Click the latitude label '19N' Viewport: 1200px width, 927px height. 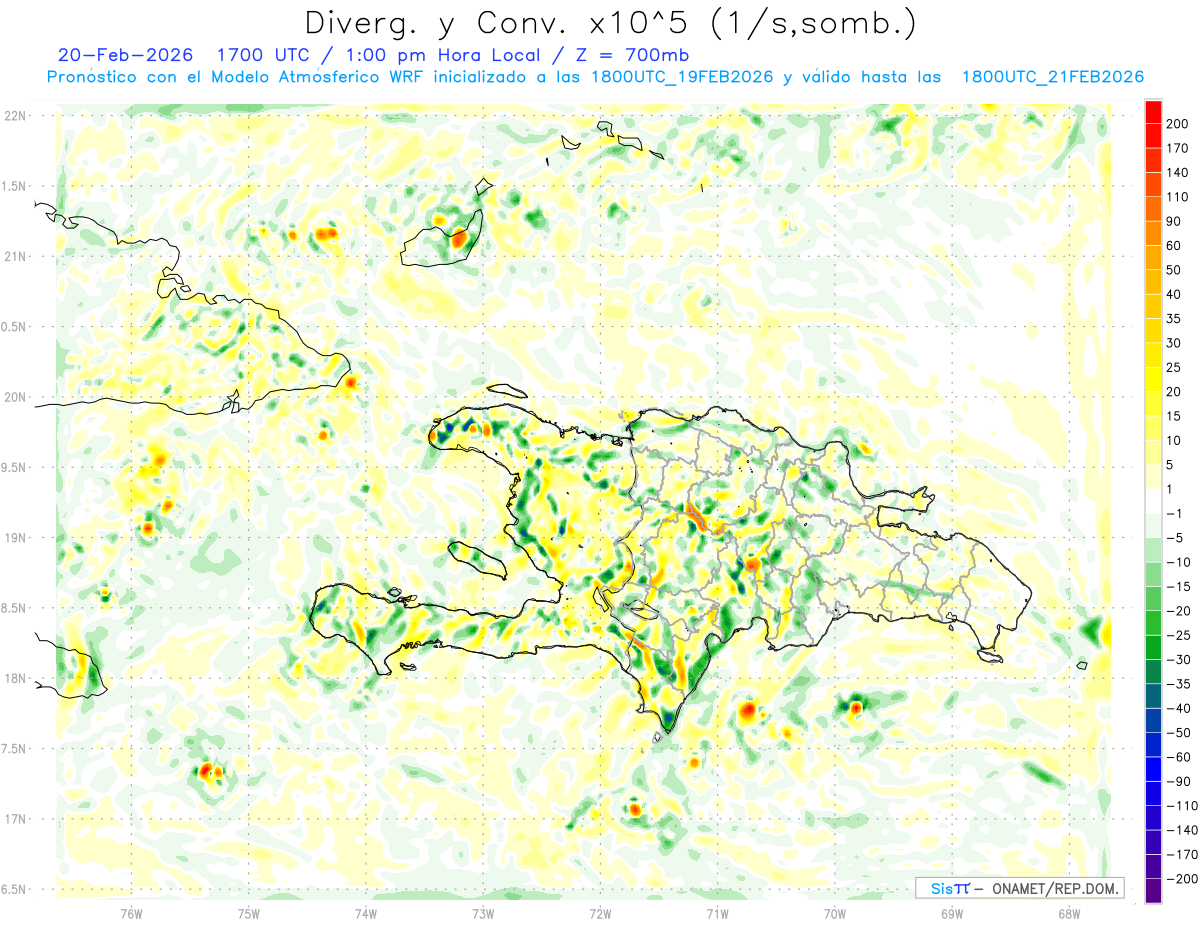click(x=15, y=538)
